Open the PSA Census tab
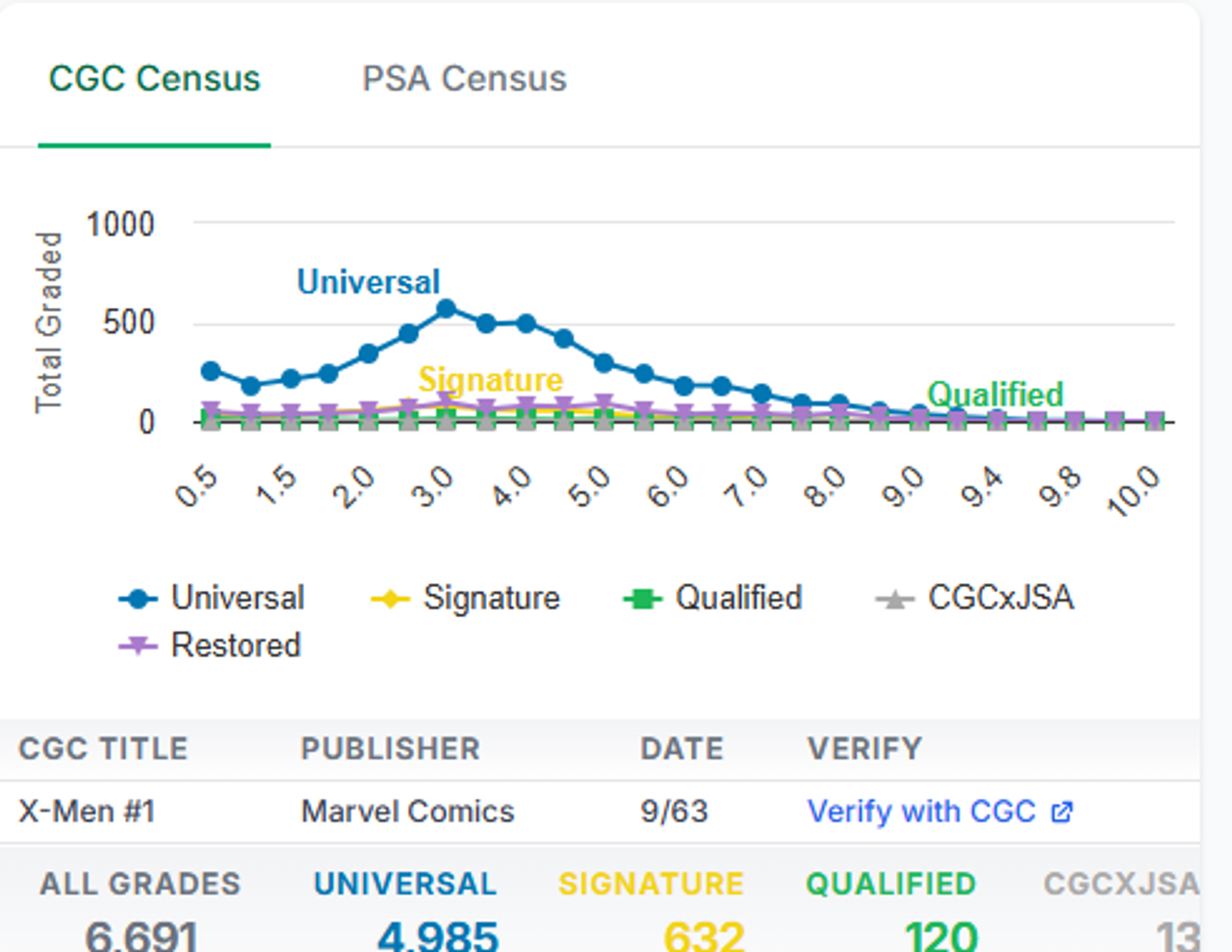This screenshot has width=1232, height=952. pyautogui.click(x=464, y=79)
